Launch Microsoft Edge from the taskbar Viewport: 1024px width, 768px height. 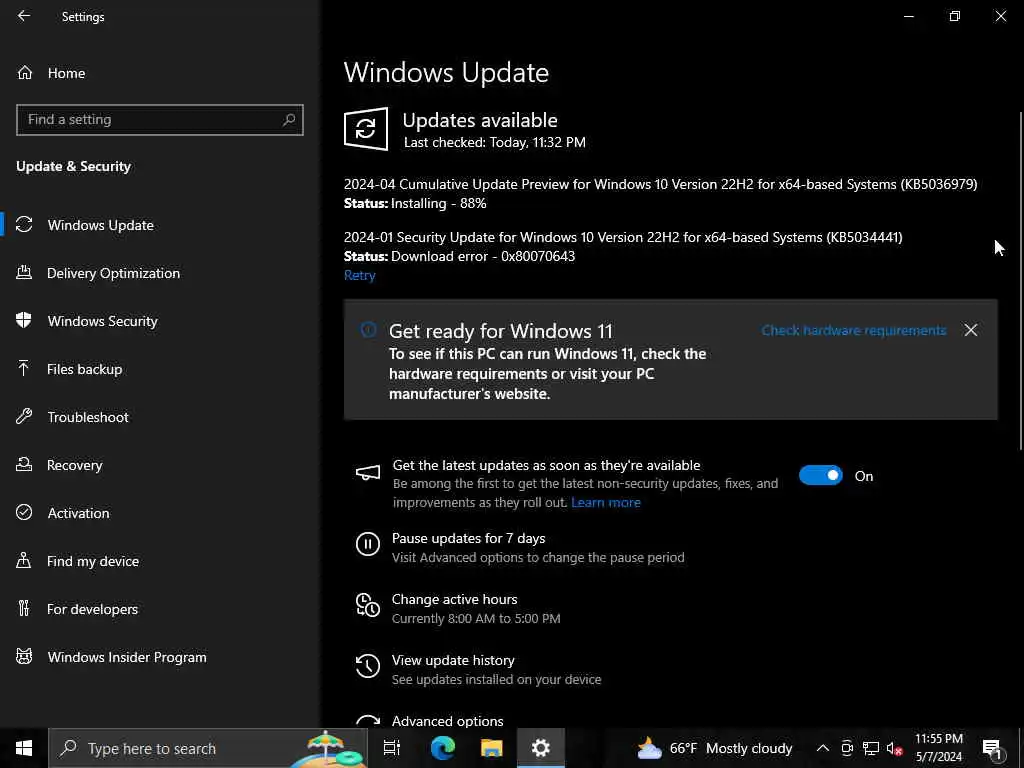click(x=443, y=748)
